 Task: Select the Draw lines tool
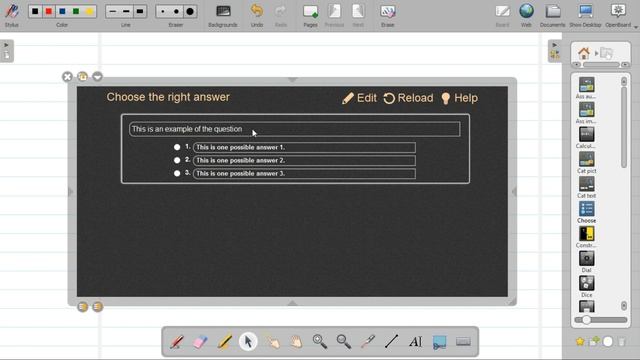[391, 341]
